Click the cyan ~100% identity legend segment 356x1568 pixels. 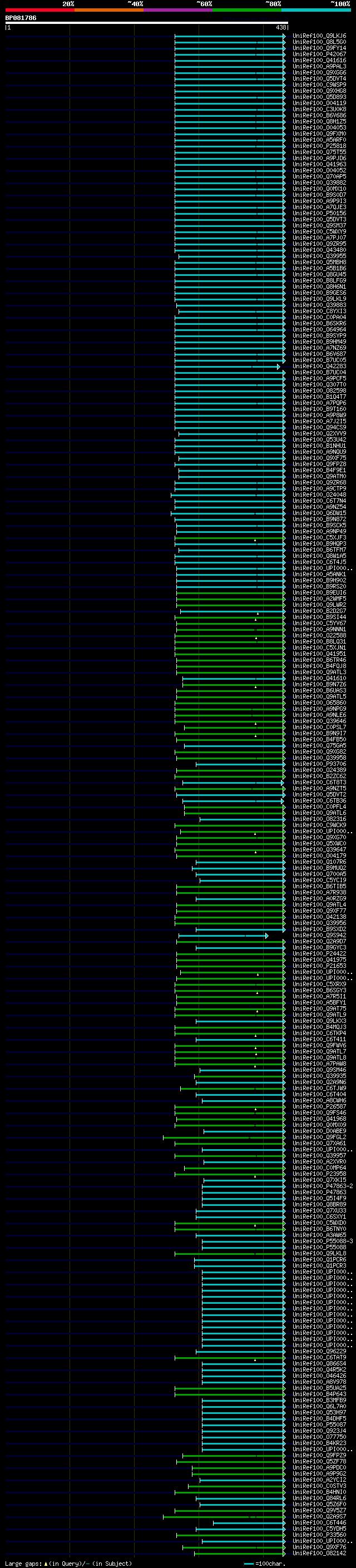[316, 10]
